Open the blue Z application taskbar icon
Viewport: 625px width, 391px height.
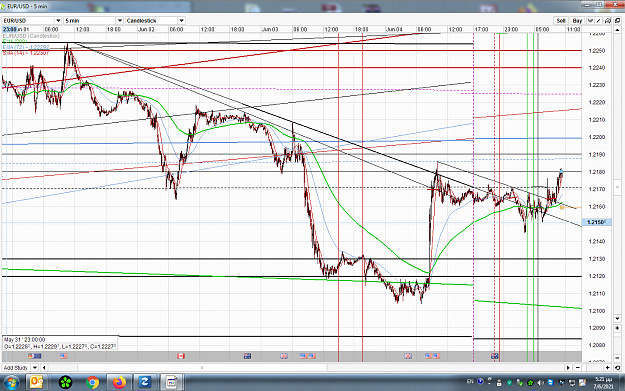(144, 383)
